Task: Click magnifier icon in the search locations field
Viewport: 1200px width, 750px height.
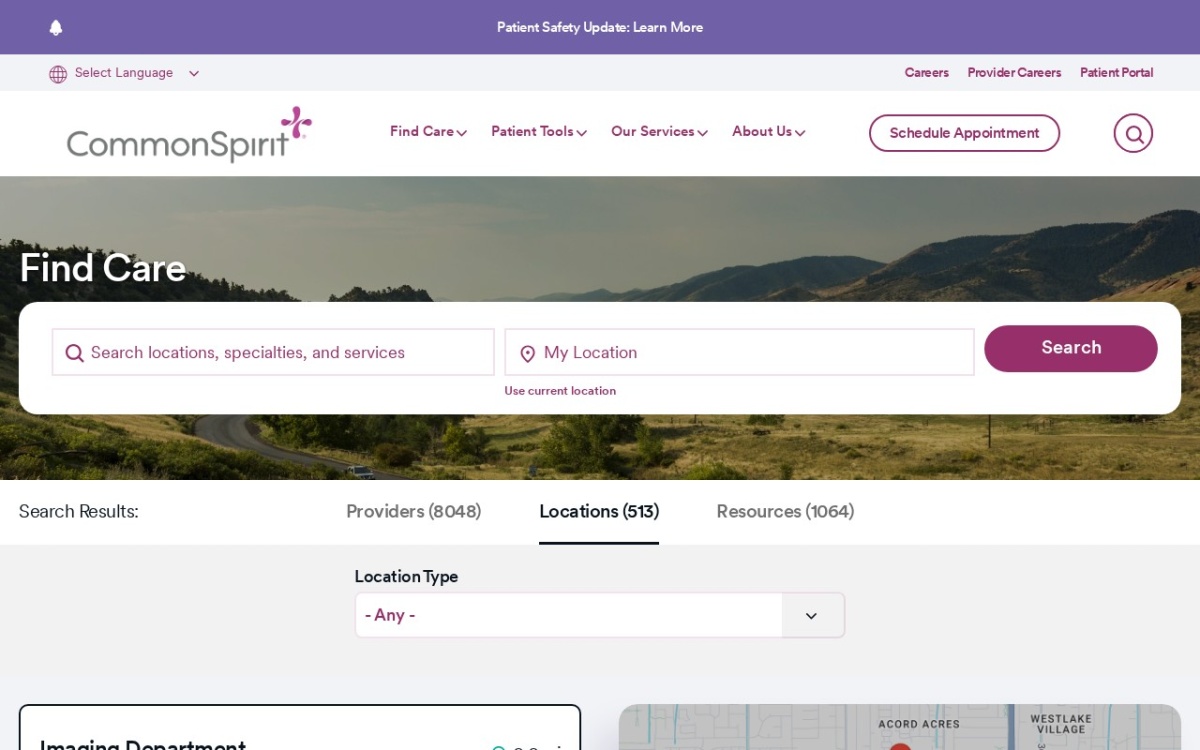Action: pyautogui.click(x=74, y=353)
